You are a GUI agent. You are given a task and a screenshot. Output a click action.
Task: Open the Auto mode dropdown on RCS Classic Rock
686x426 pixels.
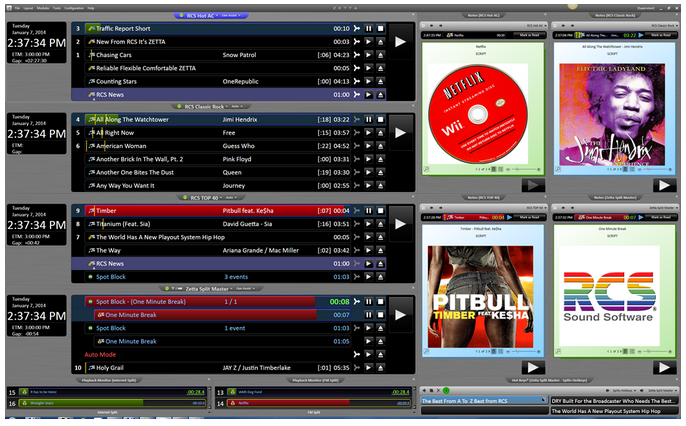point(238,106)
